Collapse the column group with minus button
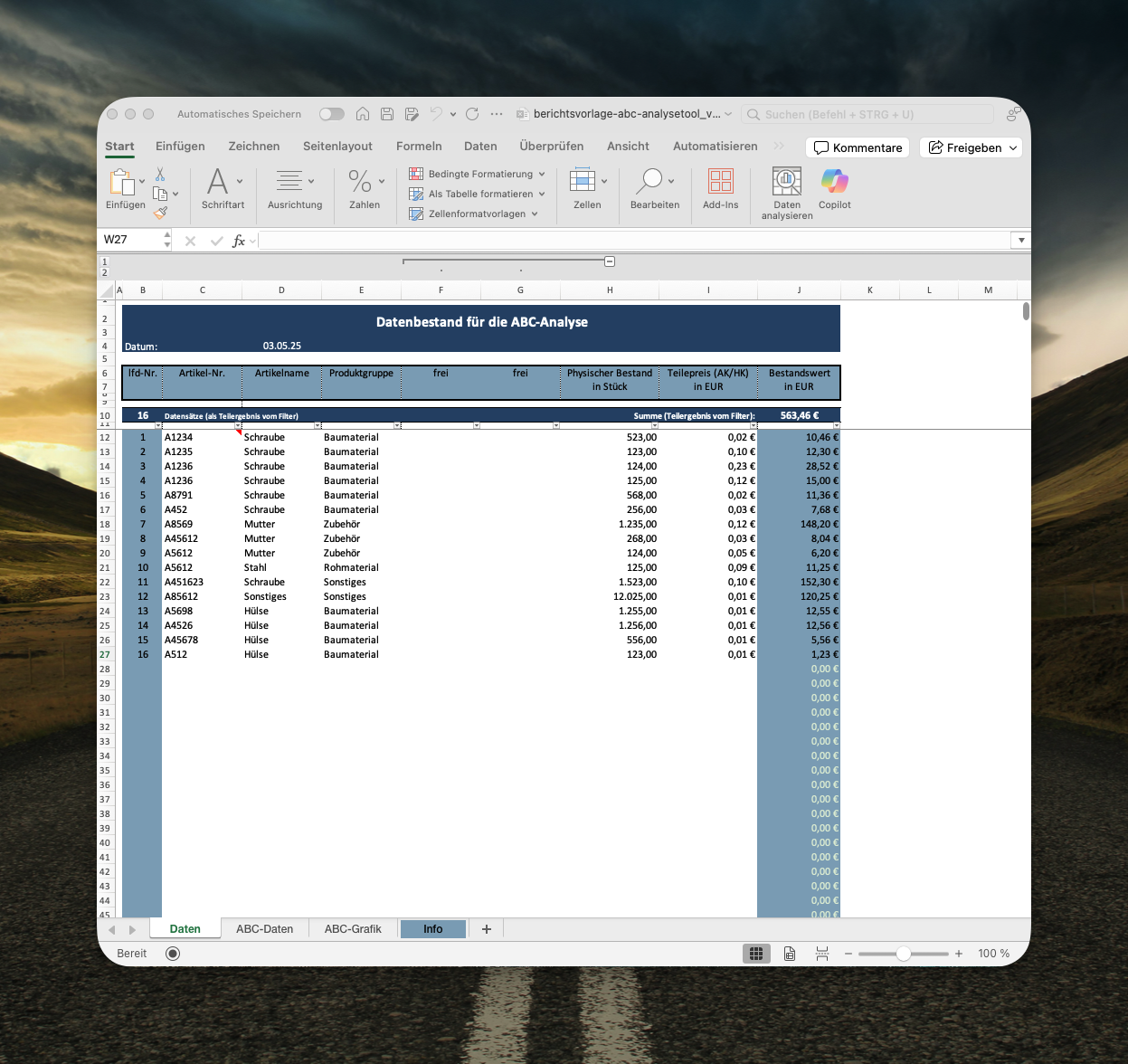 610,261
